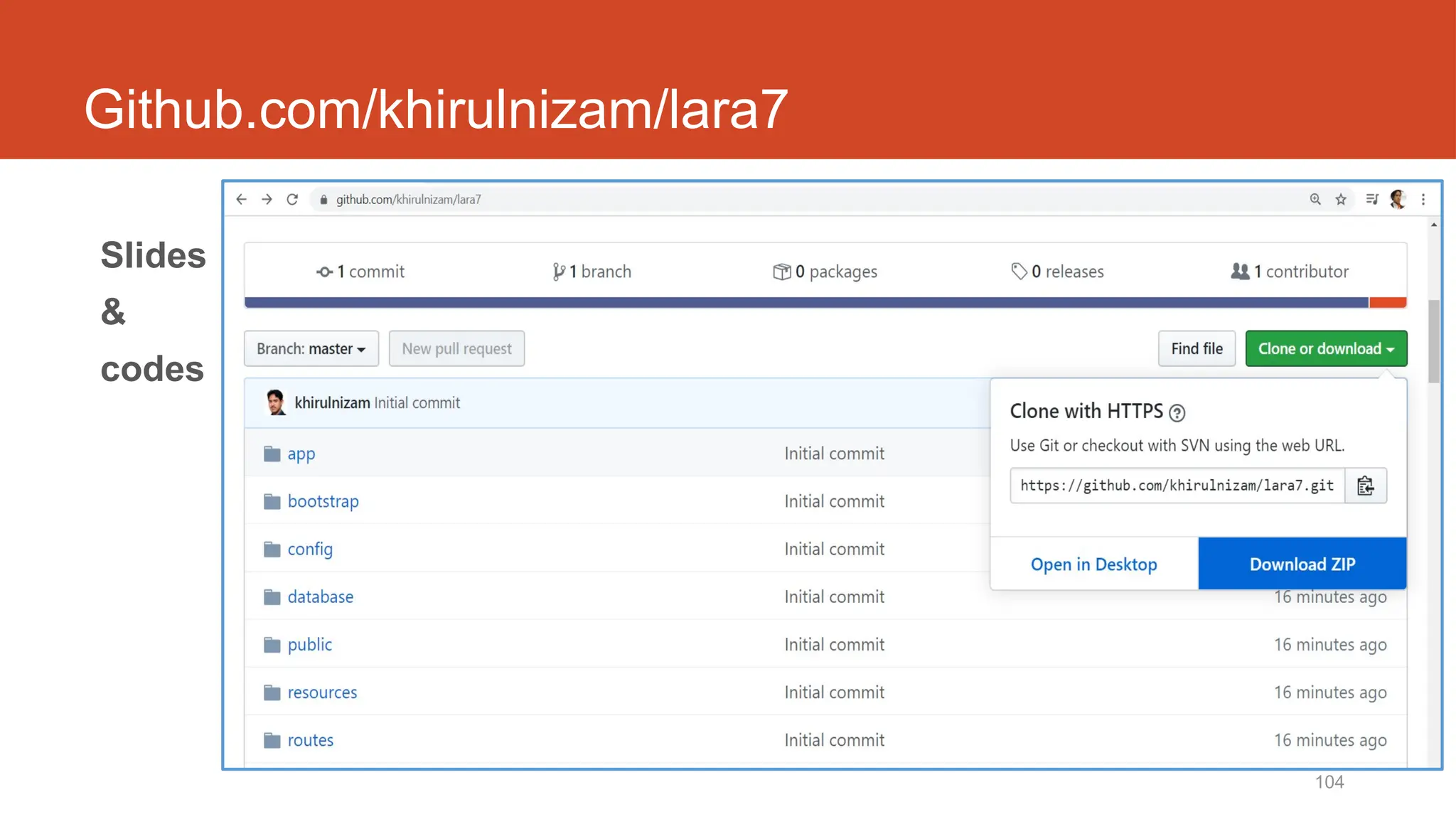Open the routes folder

point(311,740)
